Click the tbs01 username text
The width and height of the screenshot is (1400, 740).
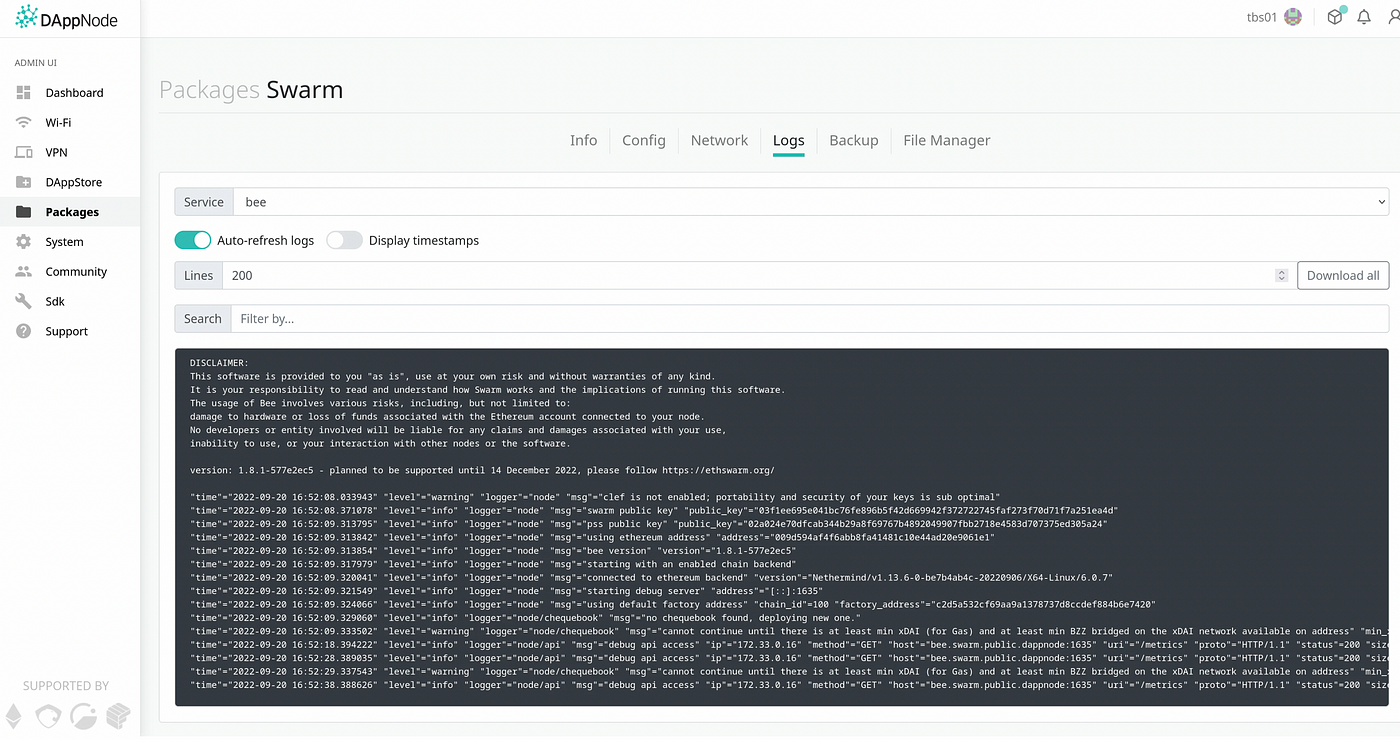click(1262, 17)
